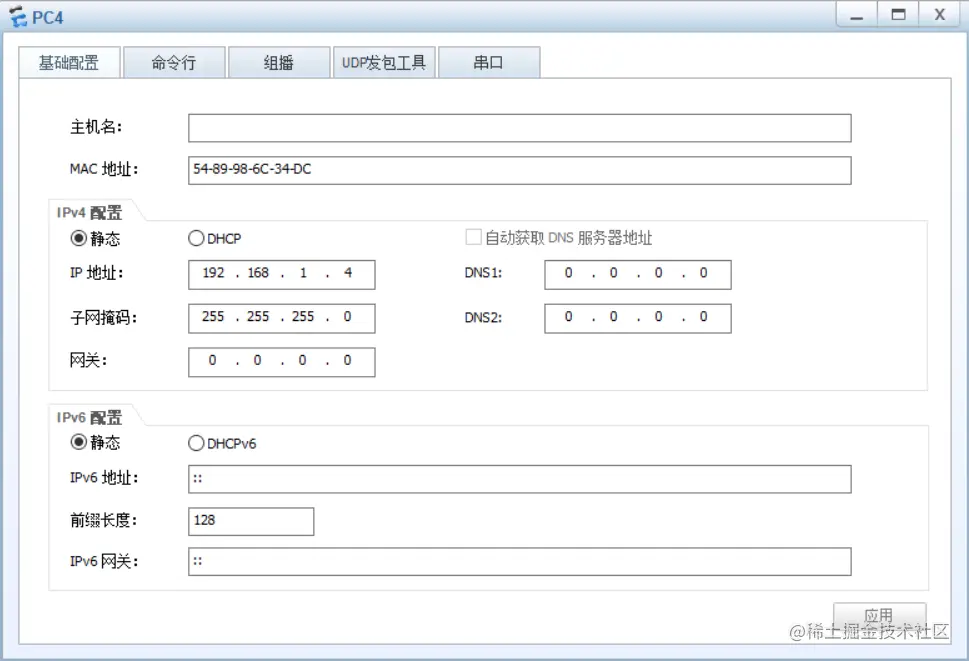This screenshot has height=661, width=969.
Task: Click the IP 地址 field 192.168.1.4
Action: (x=282, y=274)
